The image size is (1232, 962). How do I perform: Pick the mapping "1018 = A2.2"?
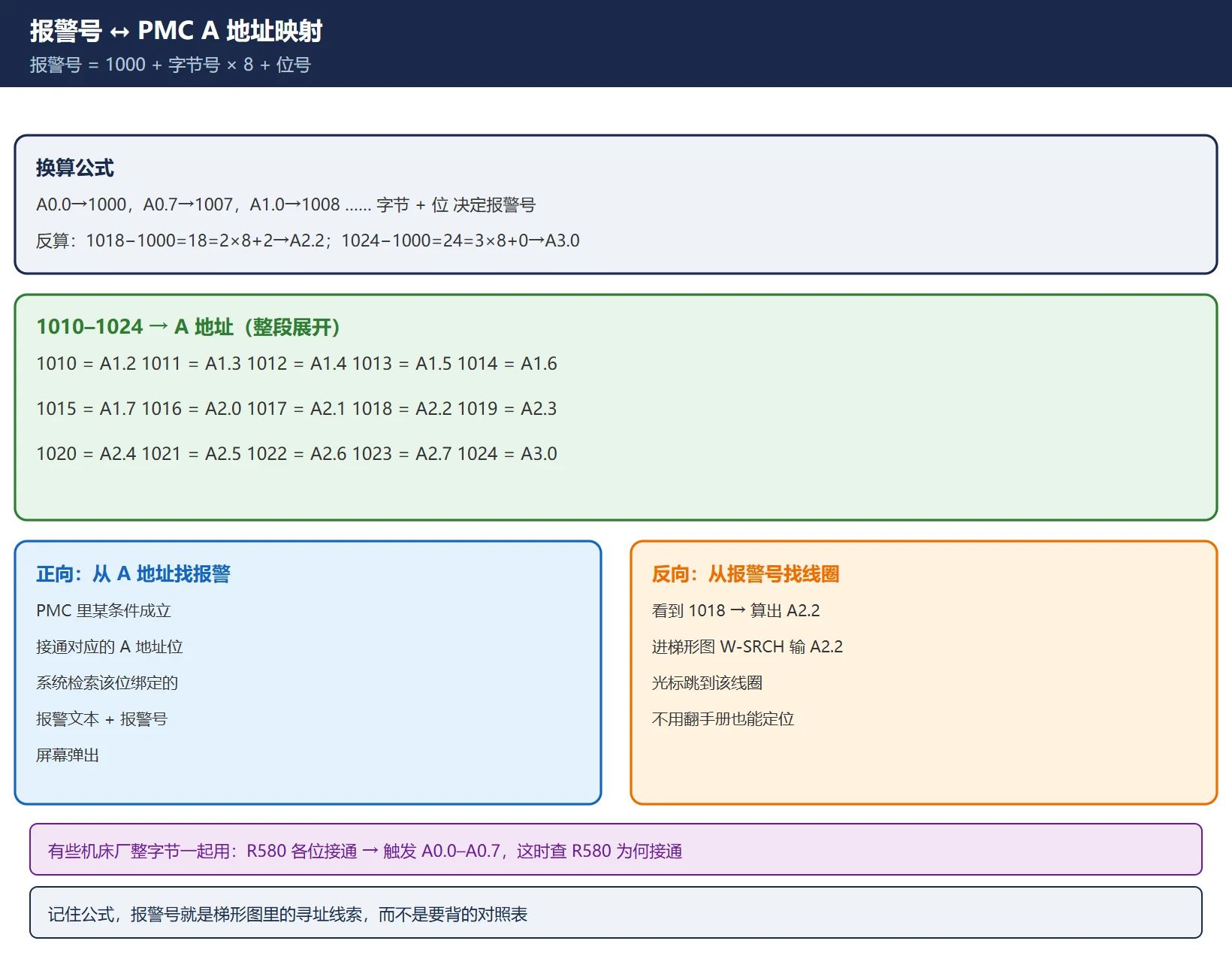pyautogui.click(x=402, y=409)
